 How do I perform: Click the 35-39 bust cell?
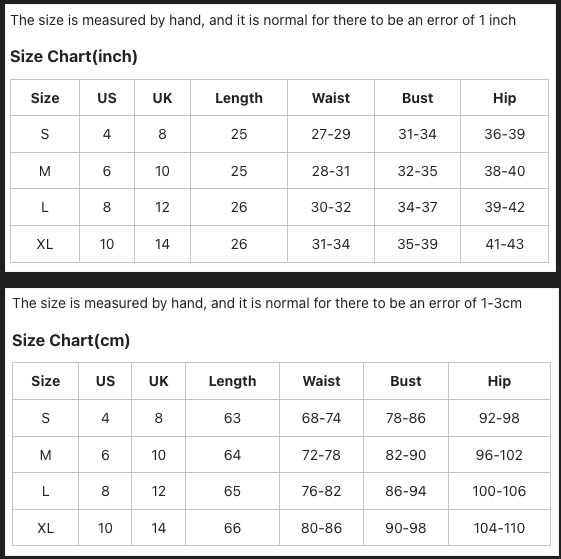(x=418, y=244)
